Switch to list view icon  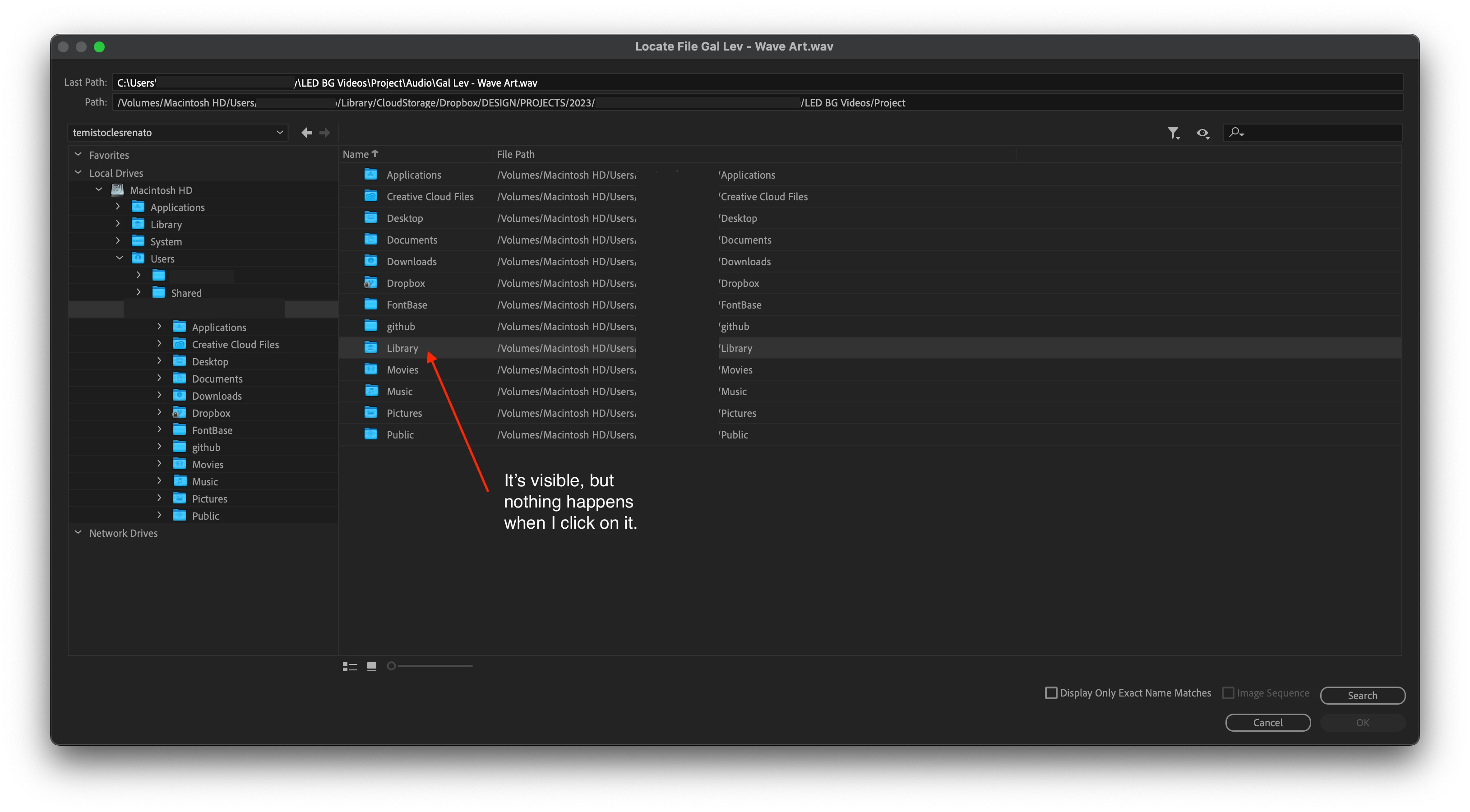point(349,666)
